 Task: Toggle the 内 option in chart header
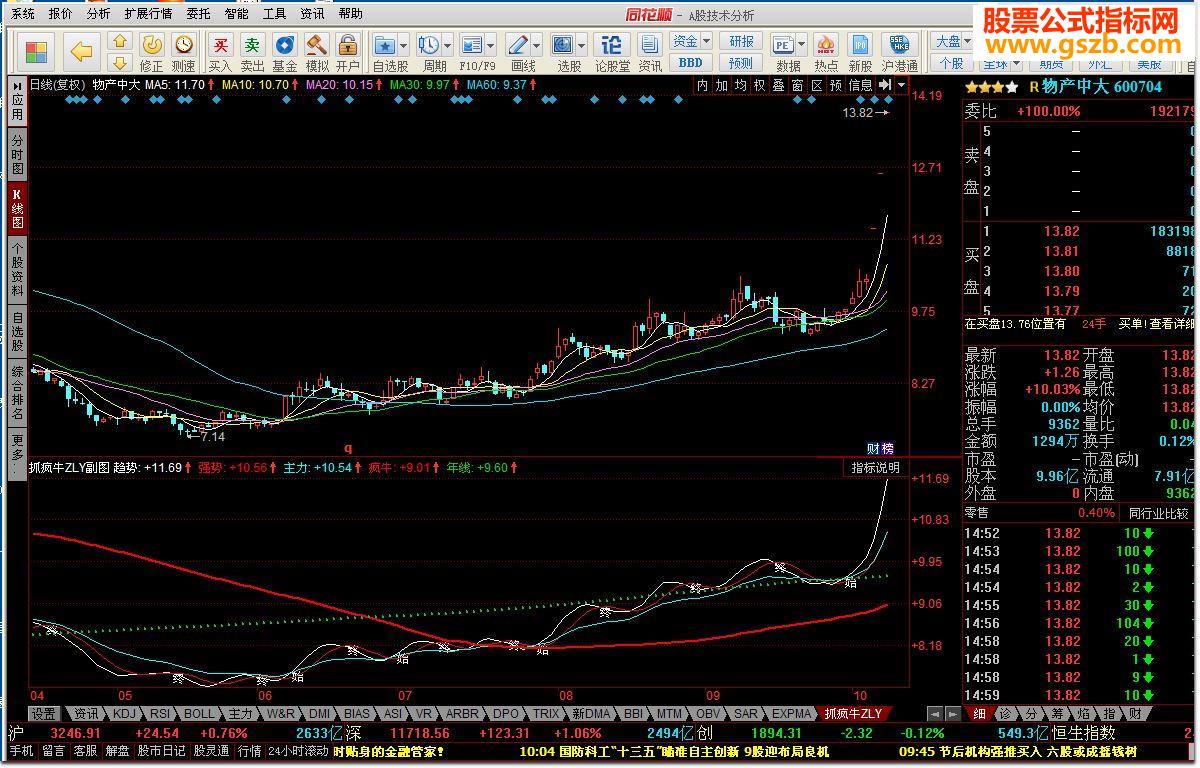click(703, 86)
